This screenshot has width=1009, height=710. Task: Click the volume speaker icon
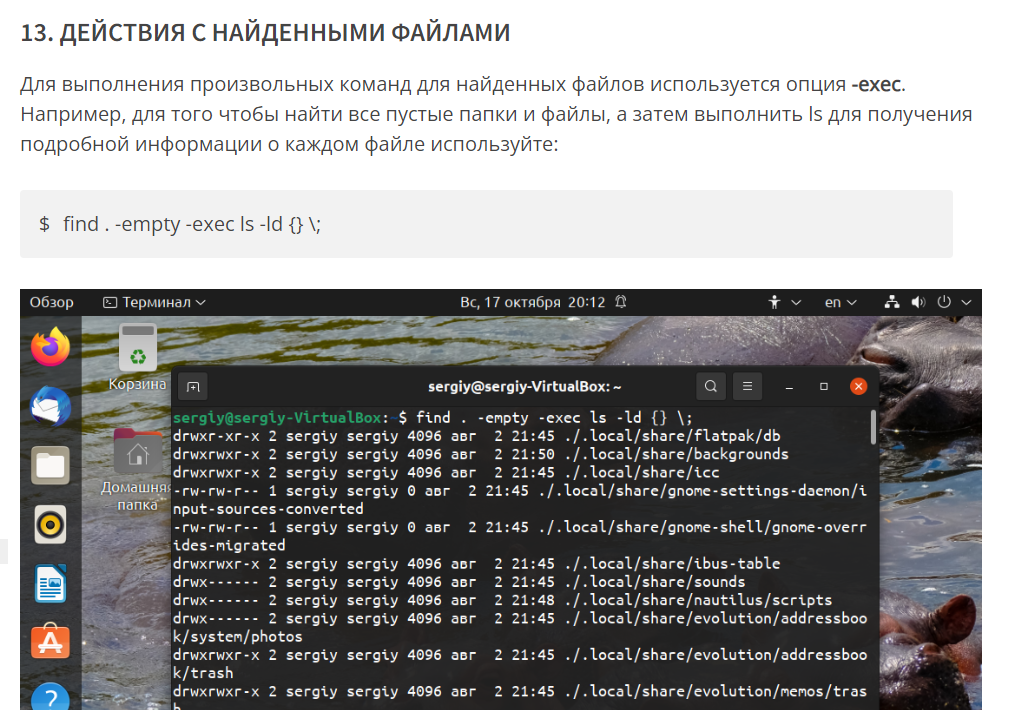[918, 302]
